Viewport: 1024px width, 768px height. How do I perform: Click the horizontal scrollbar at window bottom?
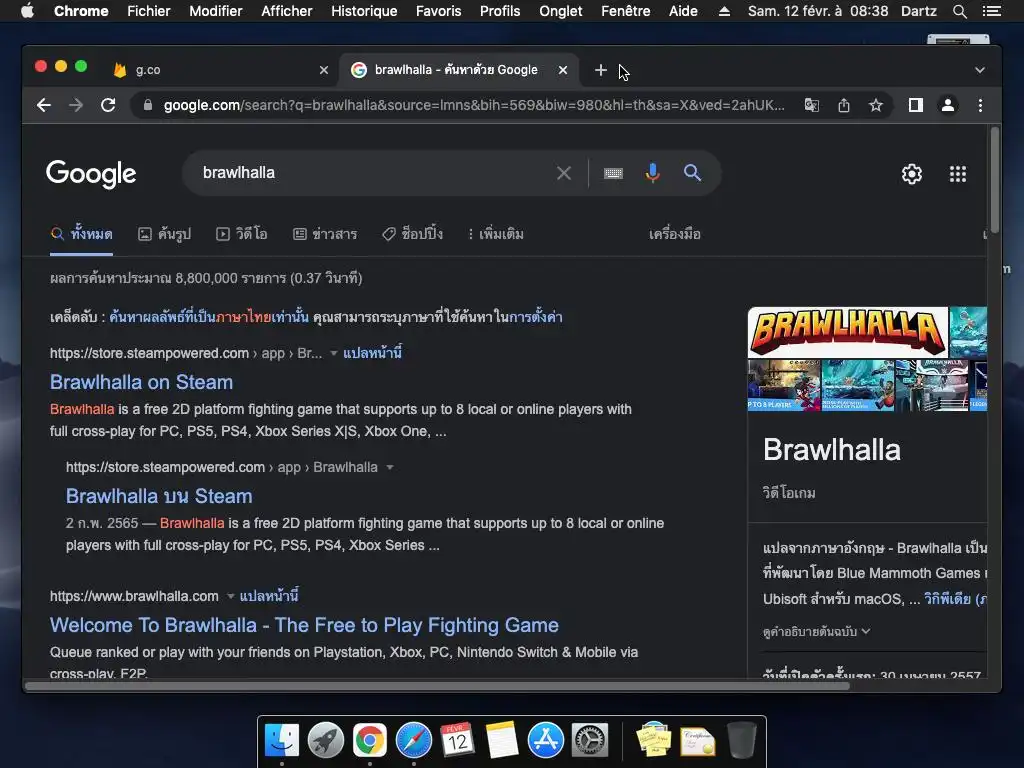pyautogui.click(x=438, y=686)
